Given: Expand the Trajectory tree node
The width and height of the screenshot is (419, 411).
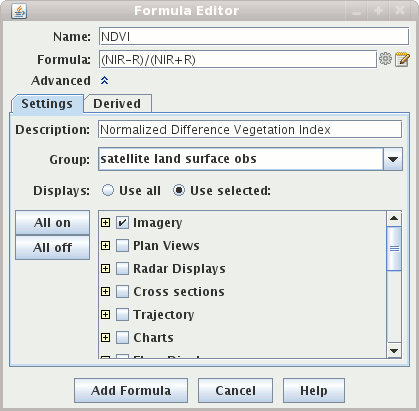Looking at the screenshot, I should pyautogui.click(x=105, y=314).
